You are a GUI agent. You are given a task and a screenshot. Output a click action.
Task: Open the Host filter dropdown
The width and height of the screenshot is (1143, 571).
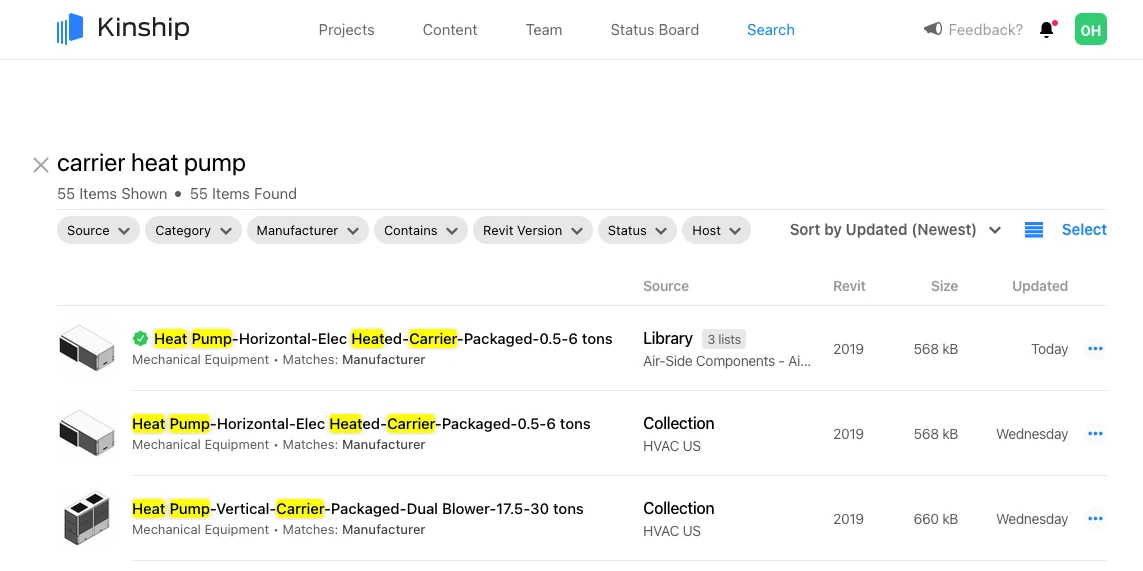[717, 230]
